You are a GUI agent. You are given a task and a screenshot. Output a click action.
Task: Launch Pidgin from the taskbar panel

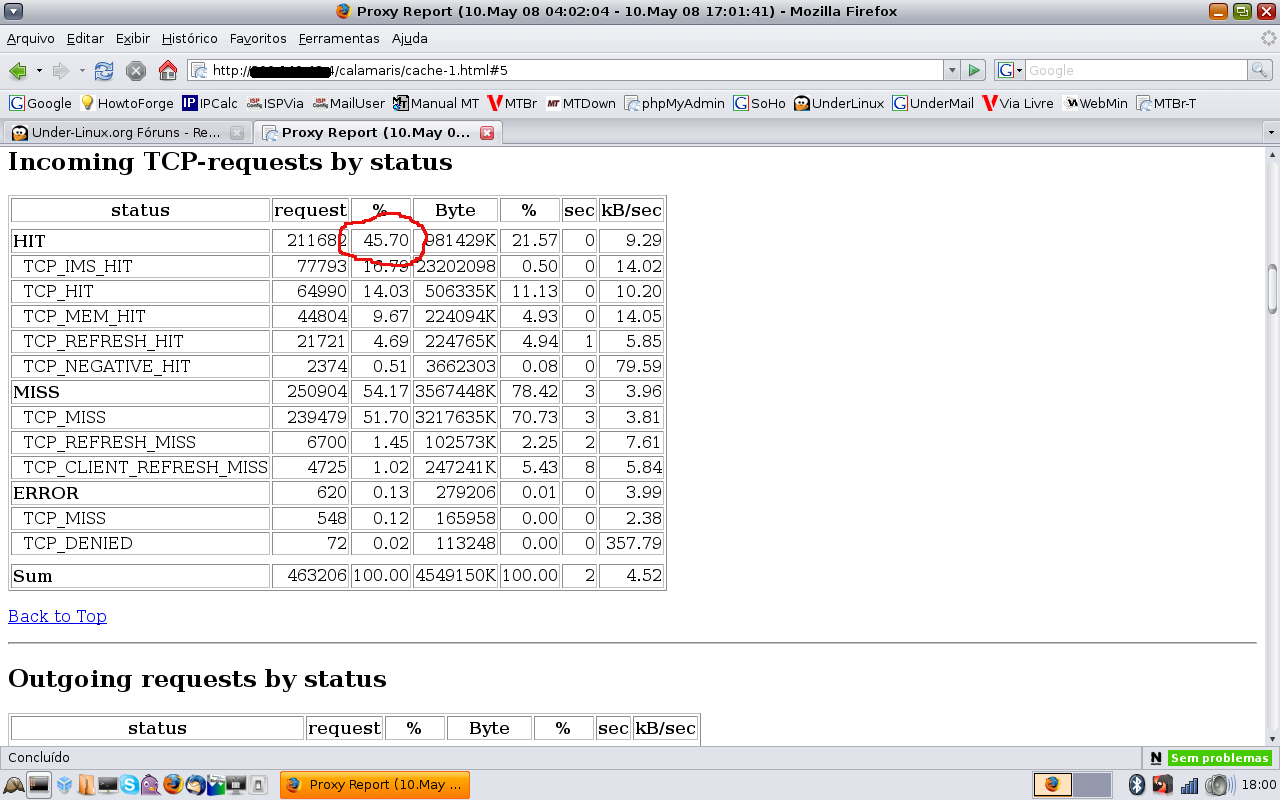click(x=150, y=784)
